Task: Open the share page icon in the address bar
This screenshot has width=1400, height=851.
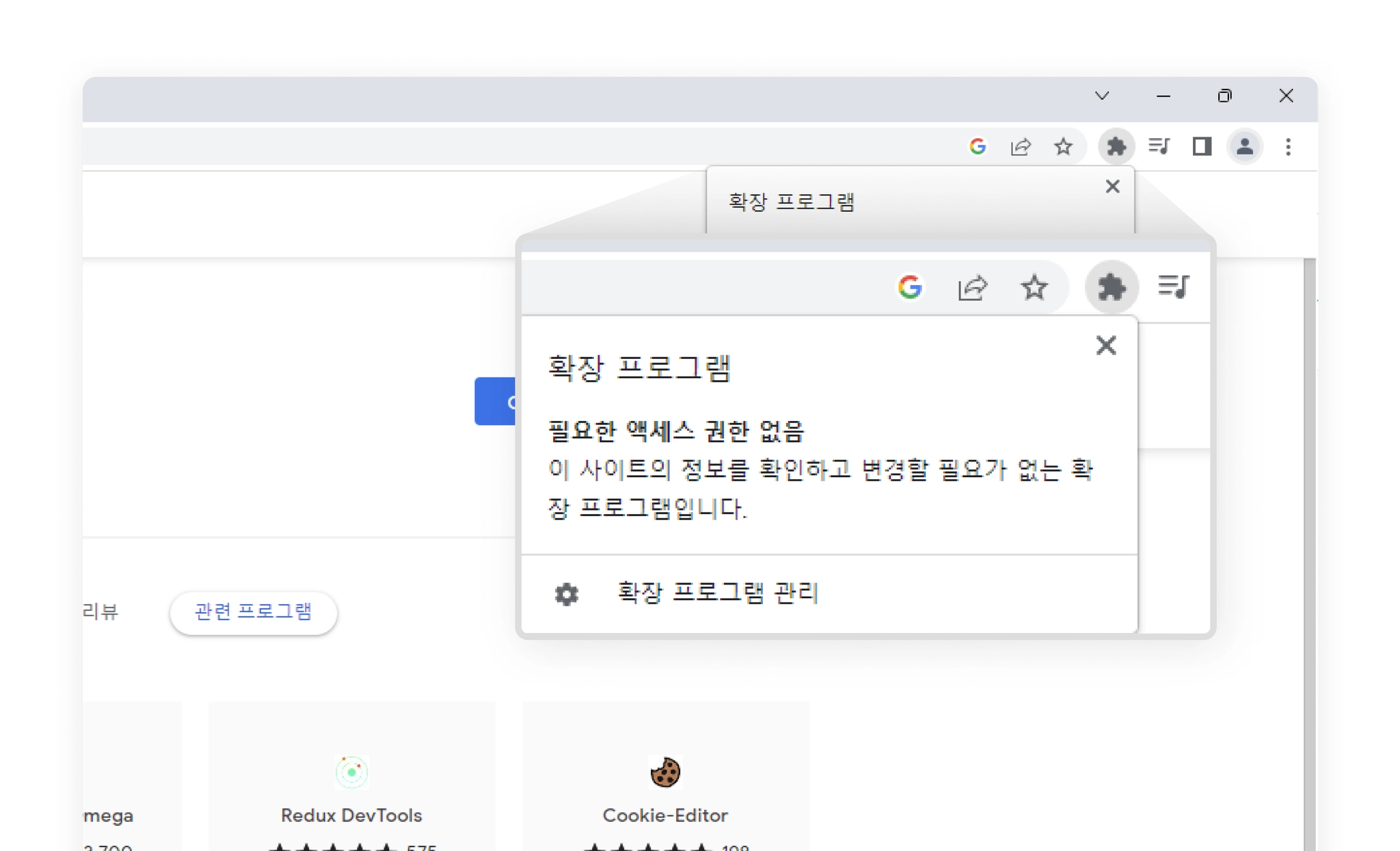Action: tap(1021, 146)
